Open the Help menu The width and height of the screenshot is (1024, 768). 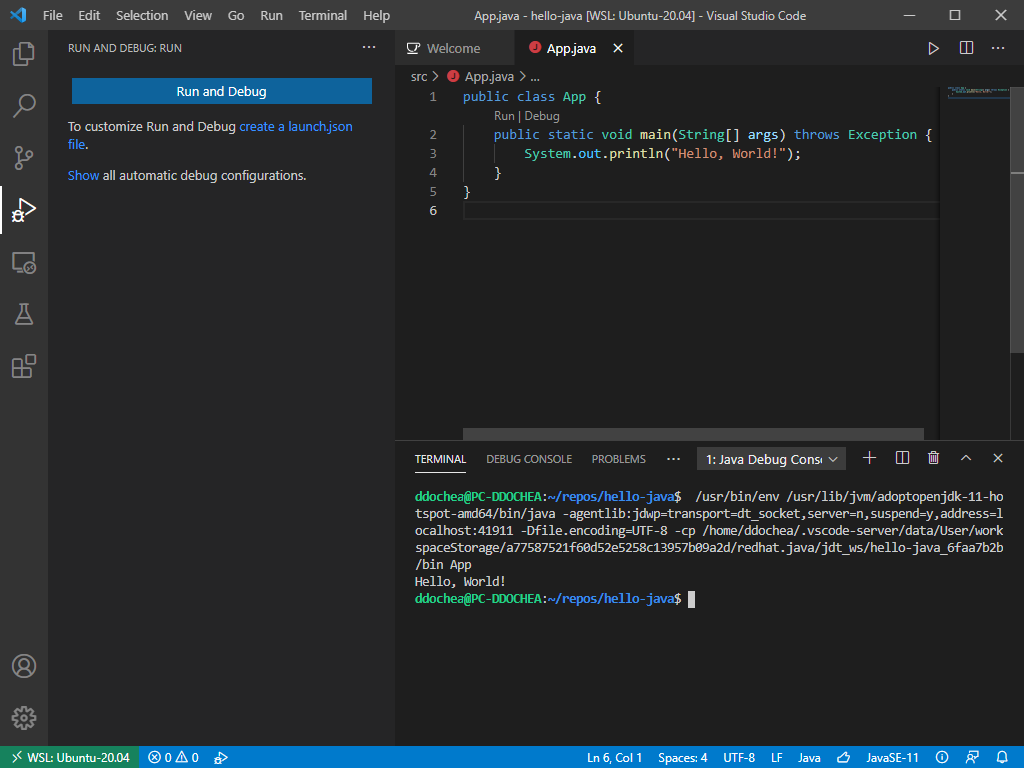376,15
